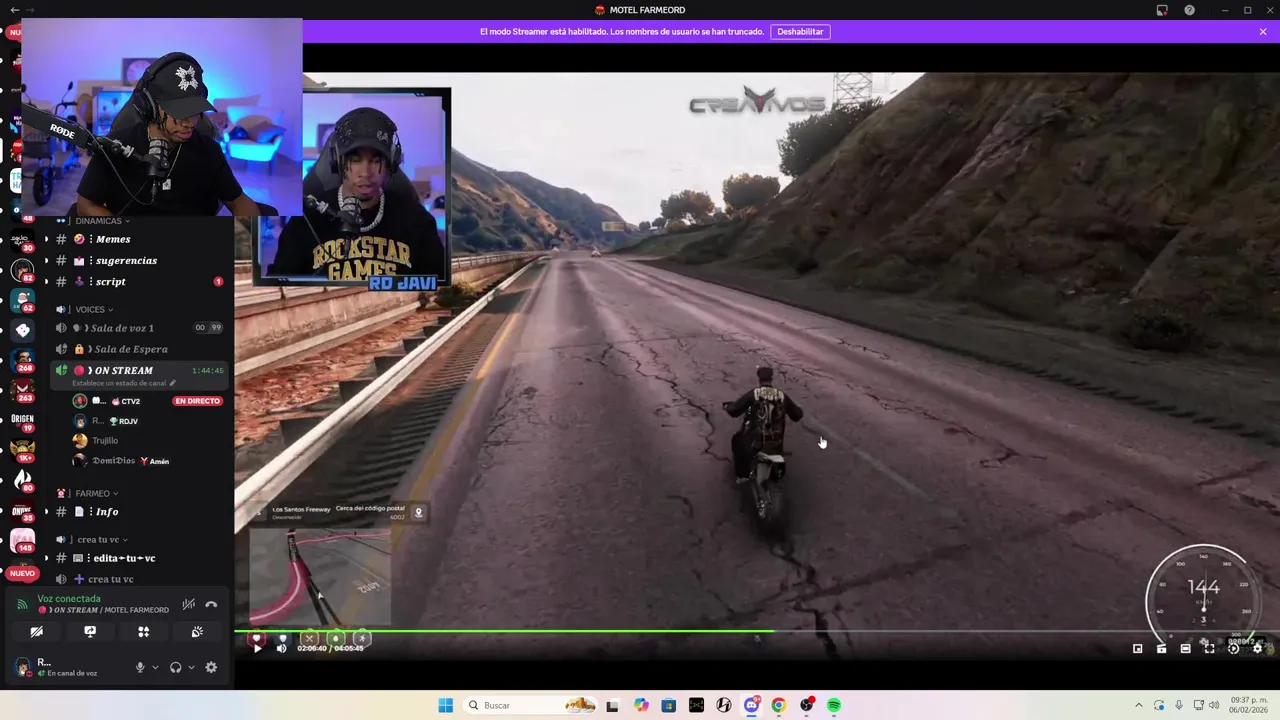
Task: Click 'Establece un estado de canal' text
Action: tap(119, 383)
